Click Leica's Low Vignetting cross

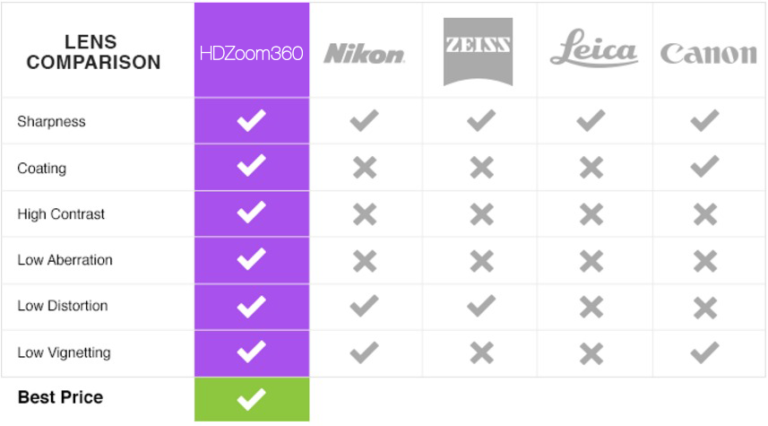point(591,354)
